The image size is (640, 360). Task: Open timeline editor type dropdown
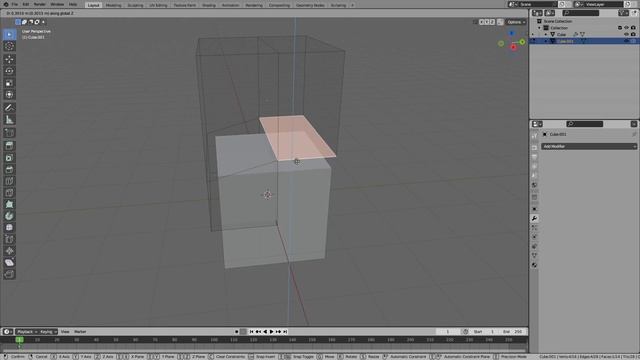pyautogui.click(x=8, y=332)
